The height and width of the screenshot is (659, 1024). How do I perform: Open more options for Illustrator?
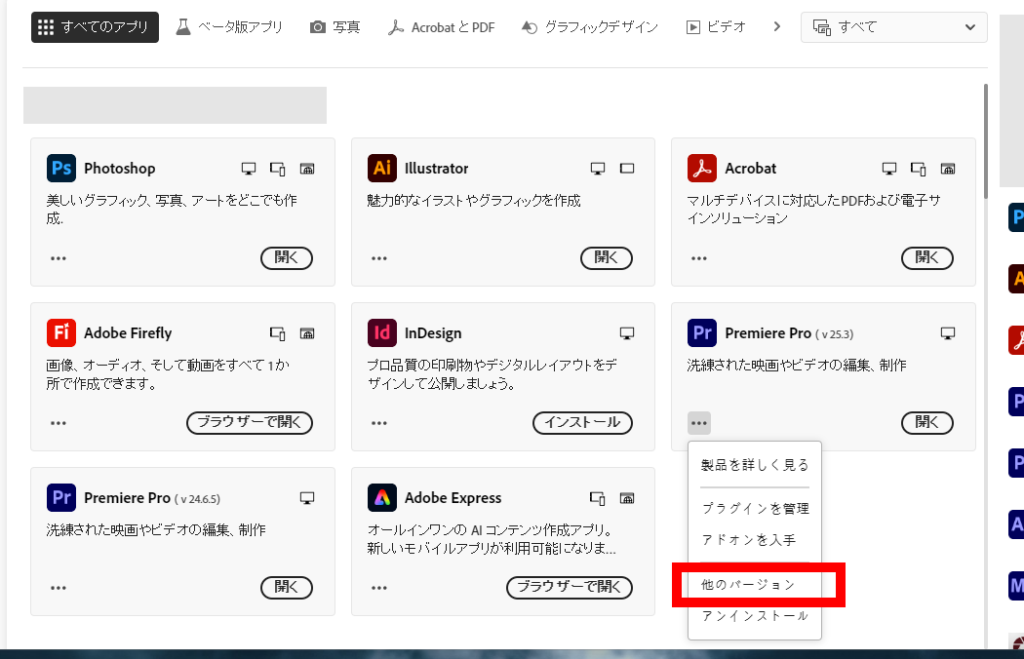click(379, 258)
